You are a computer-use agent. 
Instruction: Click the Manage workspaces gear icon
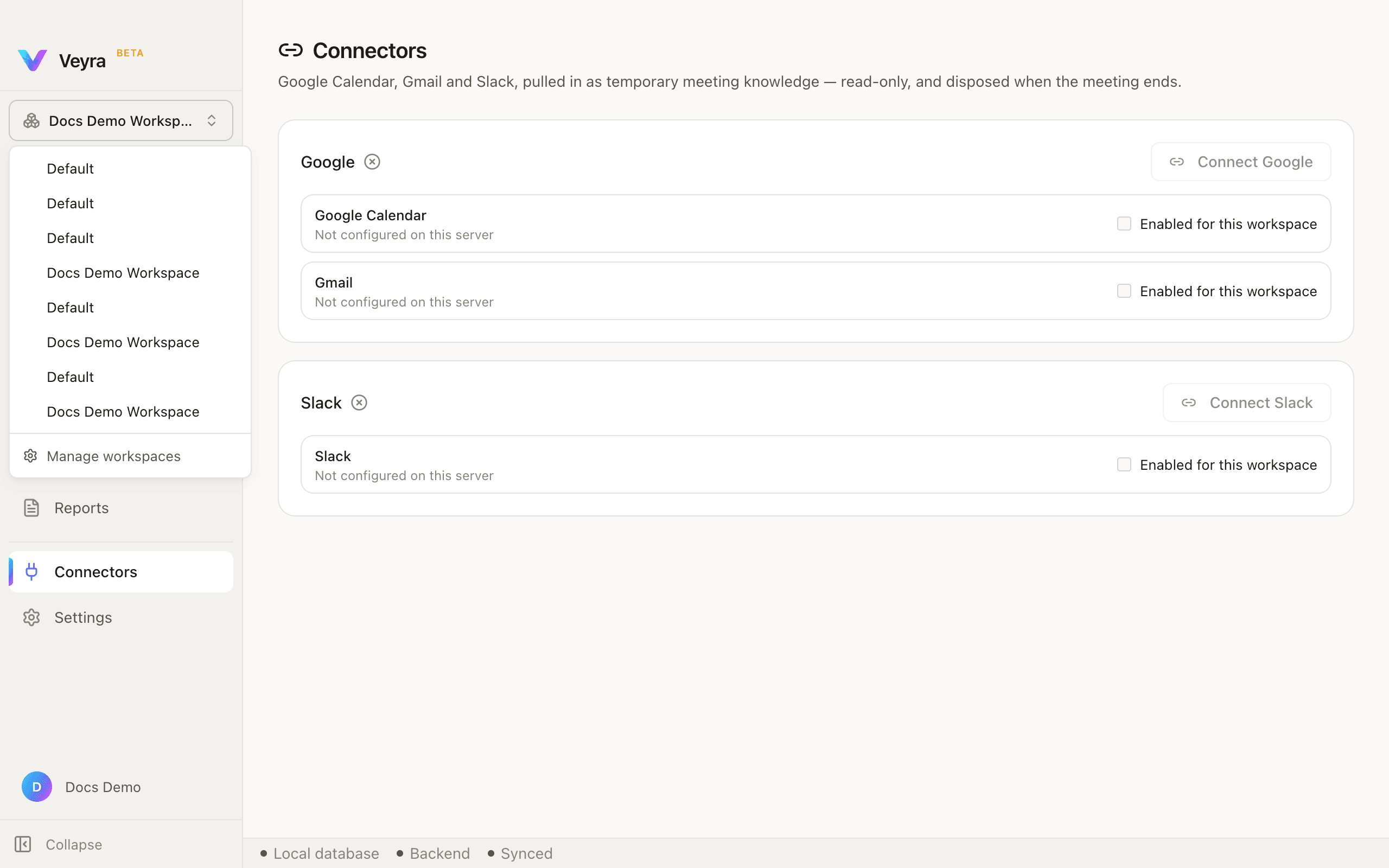(30, 456)
